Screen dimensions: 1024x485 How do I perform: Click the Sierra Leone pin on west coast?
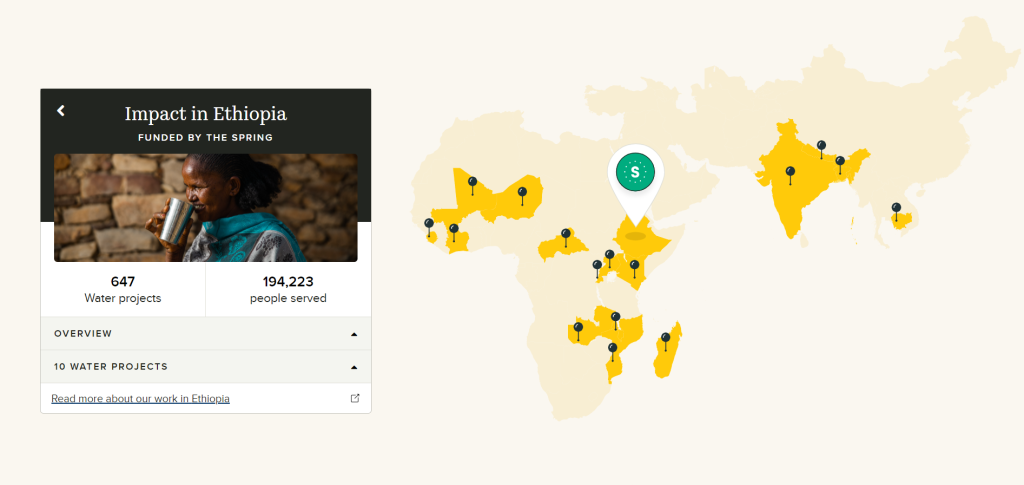click(x=429, y=226)
